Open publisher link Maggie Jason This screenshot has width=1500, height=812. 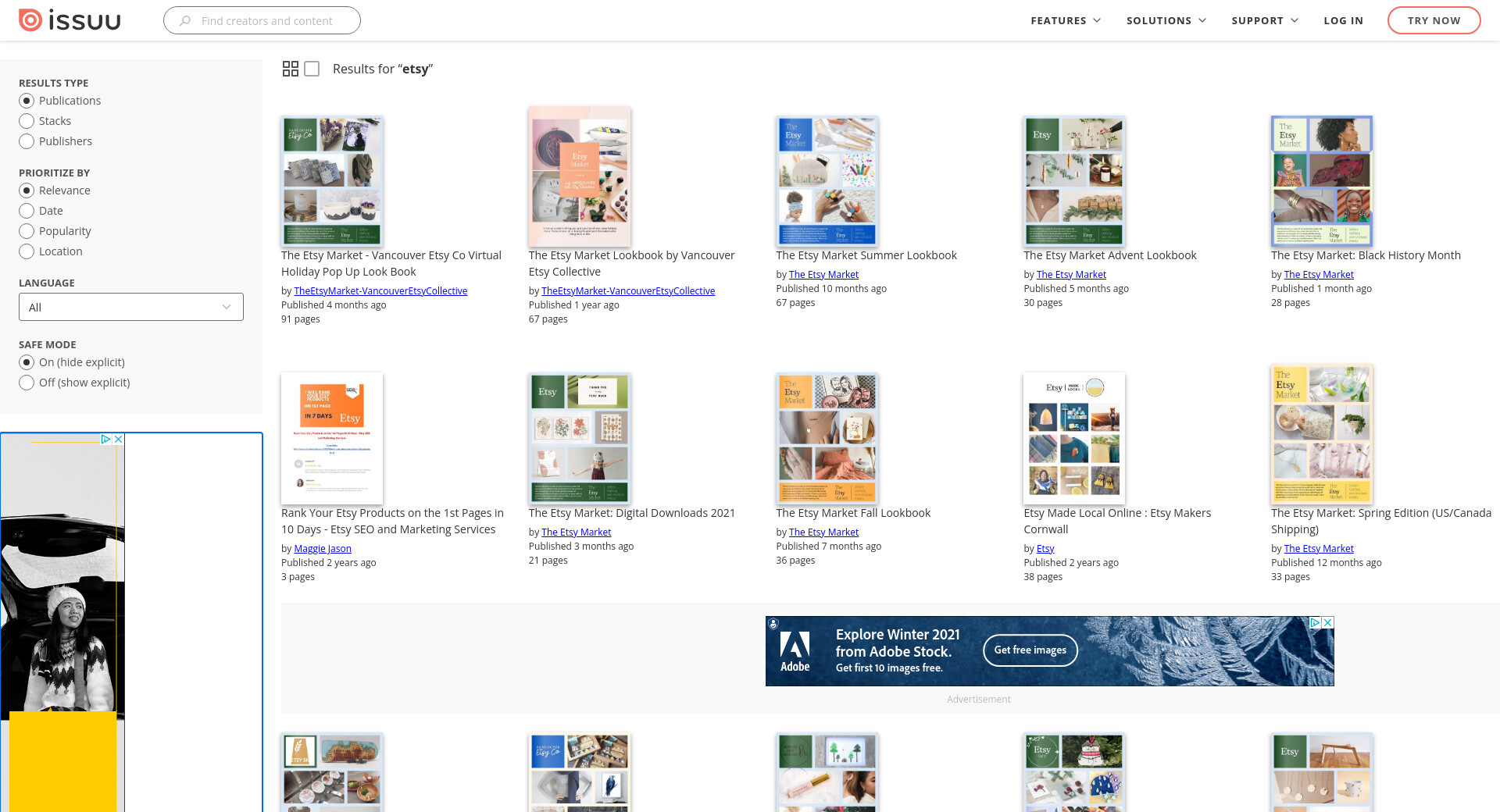coord(323,549)
